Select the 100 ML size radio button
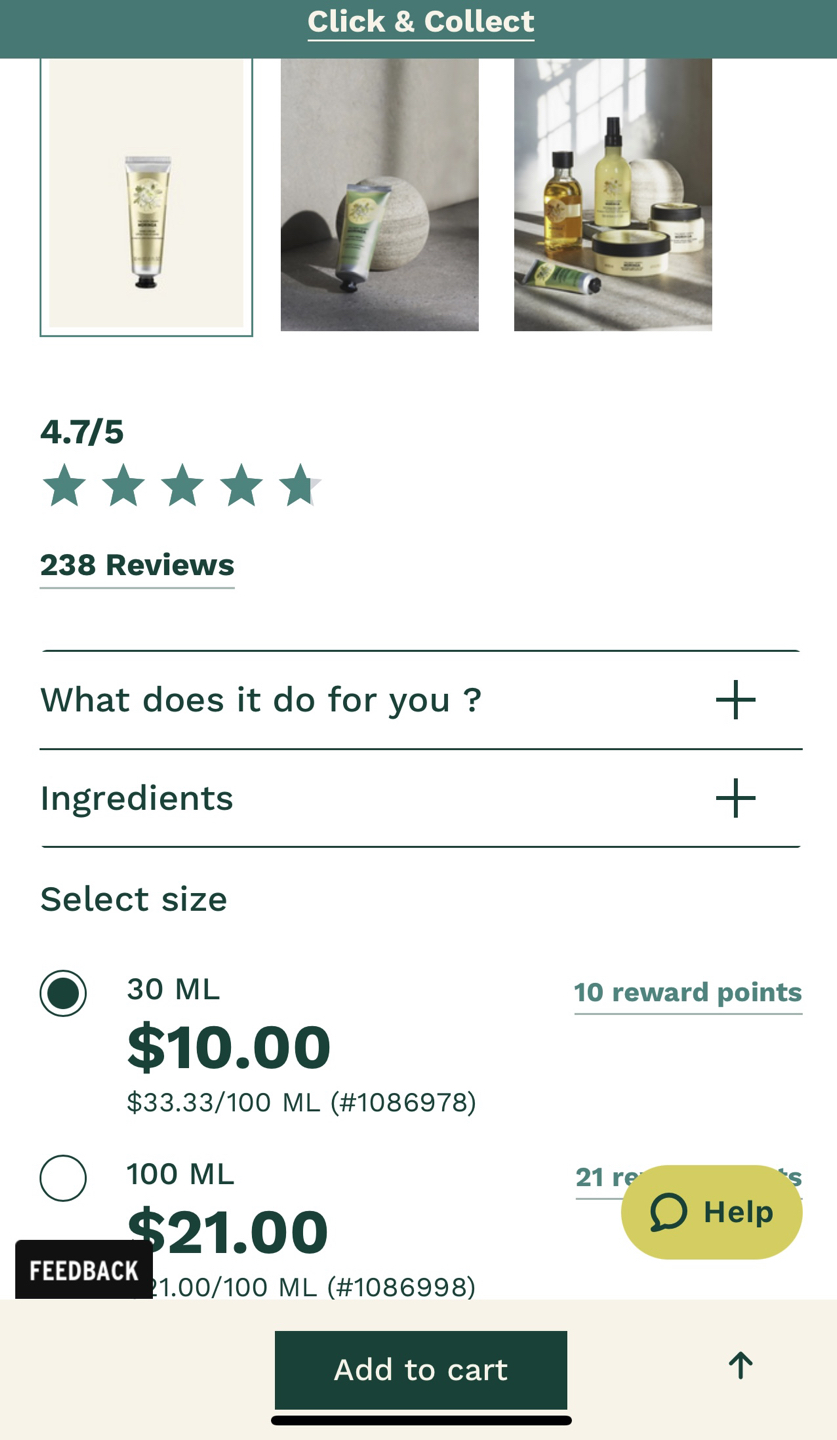This screenshot has height=1440, width=837. [x=63, y=1177]
